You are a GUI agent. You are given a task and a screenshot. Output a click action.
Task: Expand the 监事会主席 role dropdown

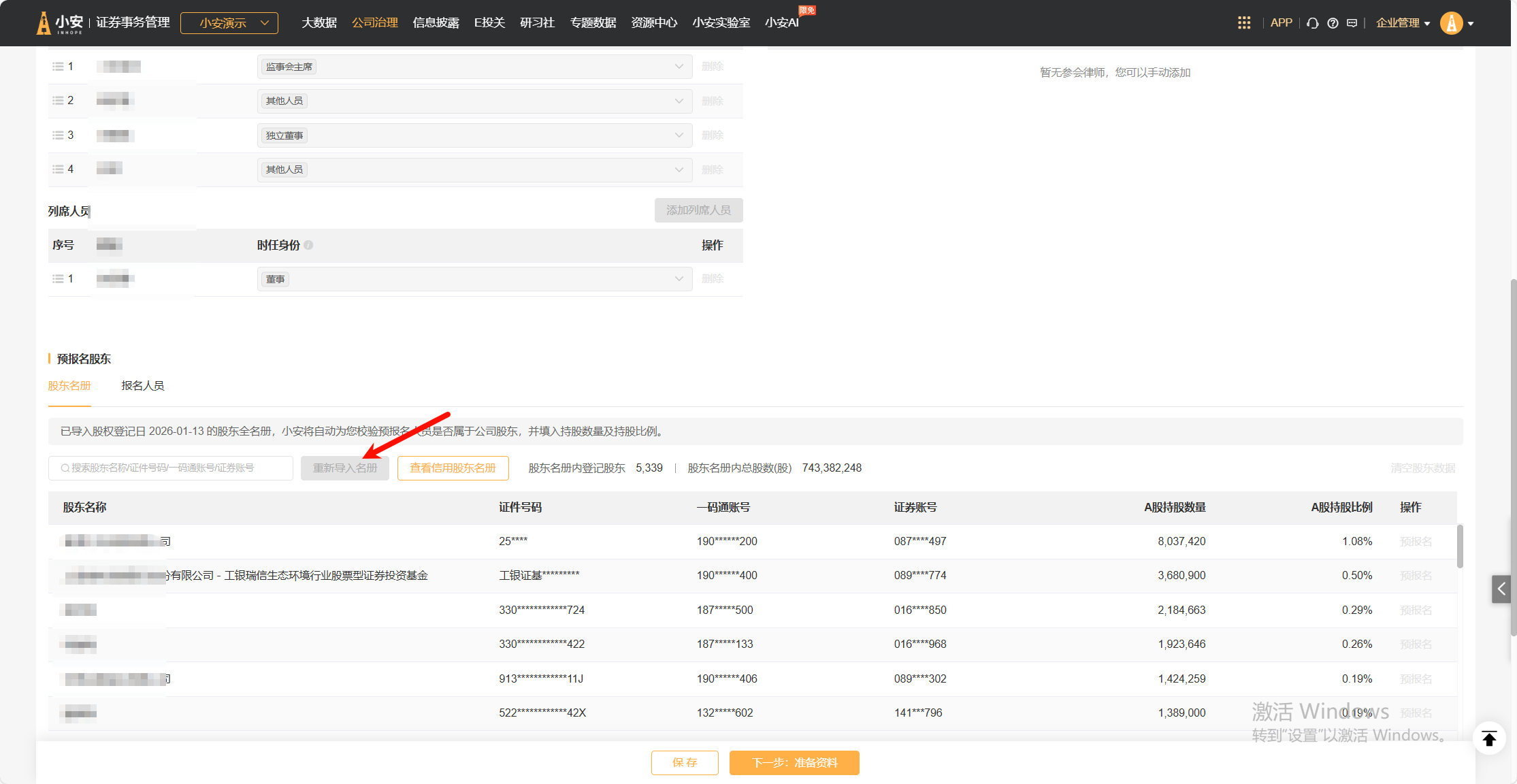(x=679, y=67)
